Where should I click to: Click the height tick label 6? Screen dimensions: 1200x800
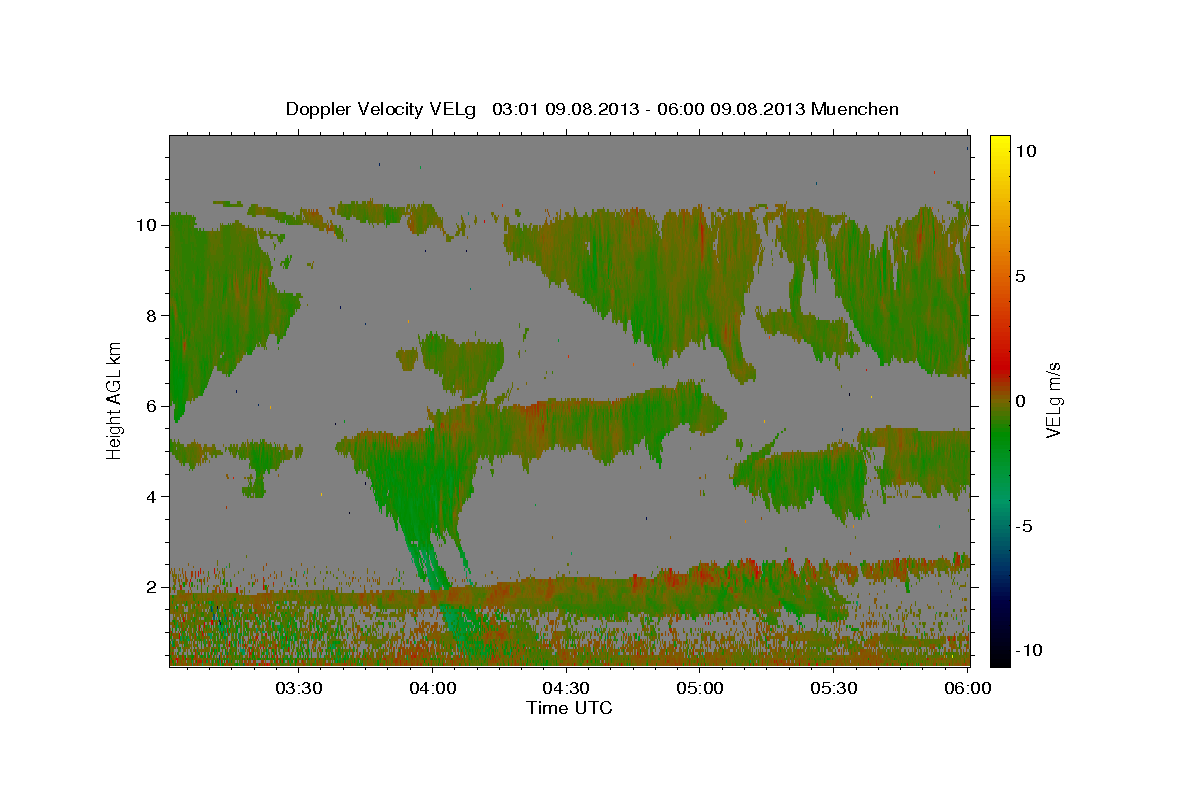pyautogui.click(x=152, y=406)
